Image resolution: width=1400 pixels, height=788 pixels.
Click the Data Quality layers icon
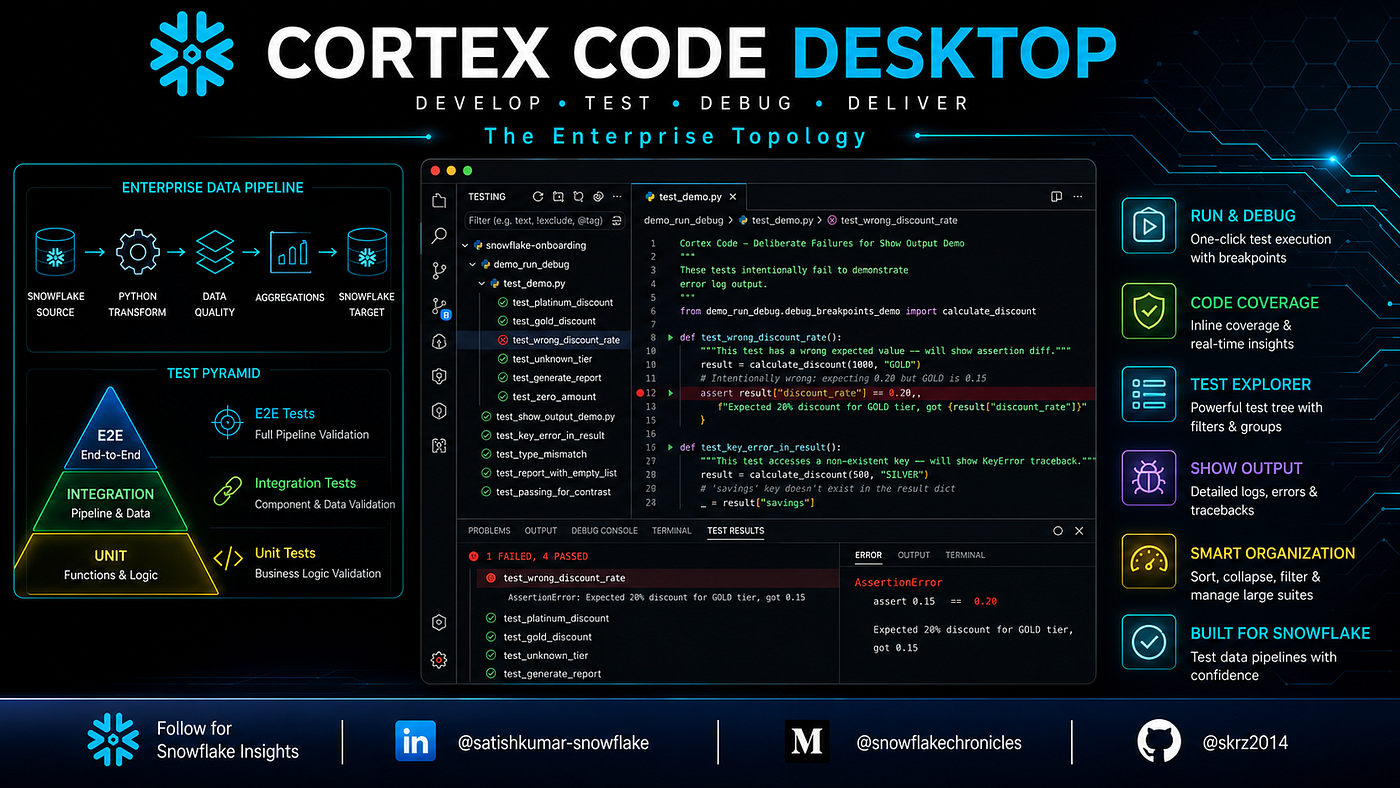coord(214,253)
